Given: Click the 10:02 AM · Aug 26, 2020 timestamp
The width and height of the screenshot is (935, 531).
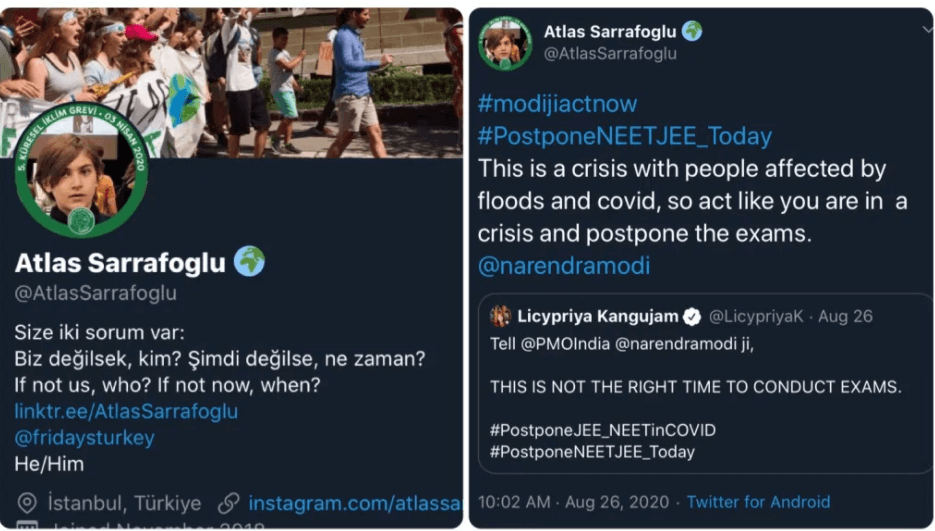Looking at the screenshot, I should coord(571,501).
